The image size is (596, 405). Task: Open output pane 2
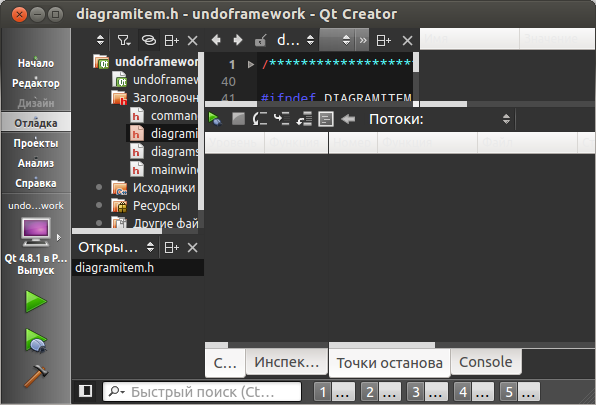point(380,392)
